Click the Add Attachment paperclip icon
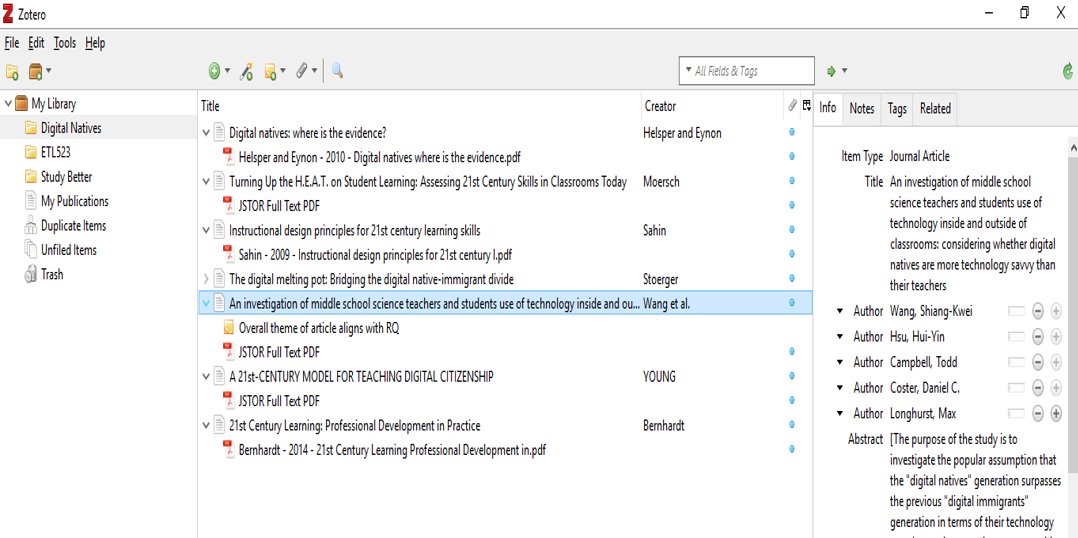The height and width of the screenshot is (538, 1078). 301,70
